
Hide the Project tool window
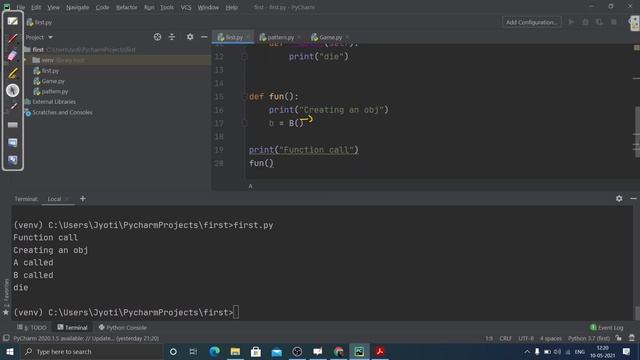click(204, 37)
